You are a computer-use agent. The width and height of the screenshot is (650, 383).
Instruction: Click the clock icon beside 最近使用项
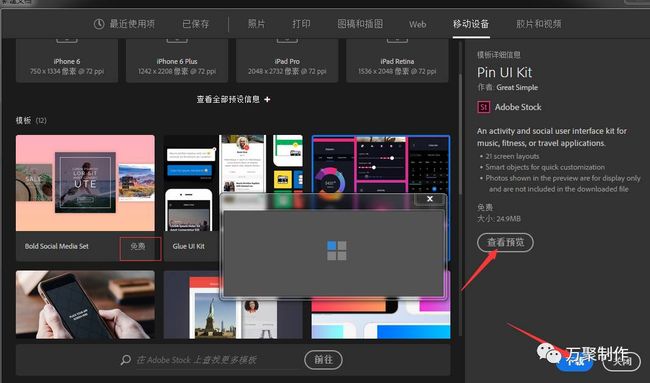click(99, 24)
